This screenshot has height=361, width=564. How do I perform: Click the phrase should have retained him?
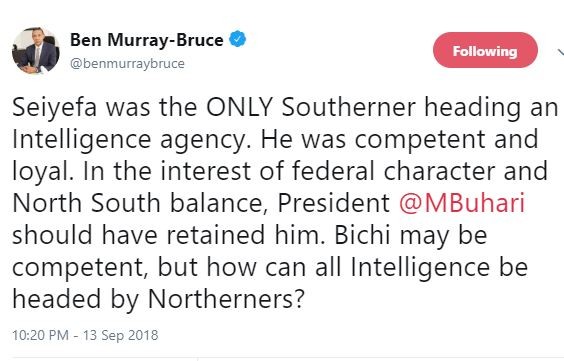pos(169,235)
